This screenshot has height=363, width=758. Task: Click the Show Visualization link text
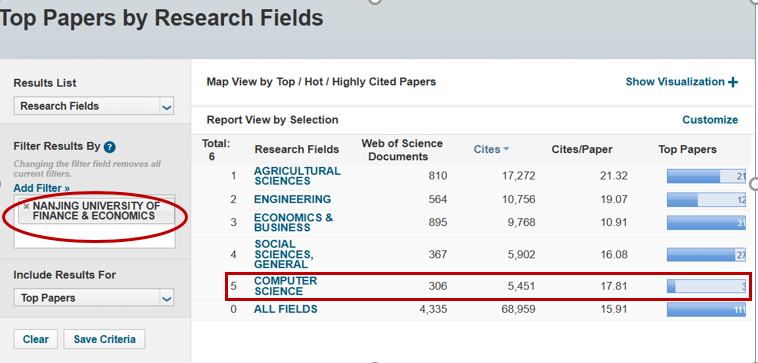[675, 82]
